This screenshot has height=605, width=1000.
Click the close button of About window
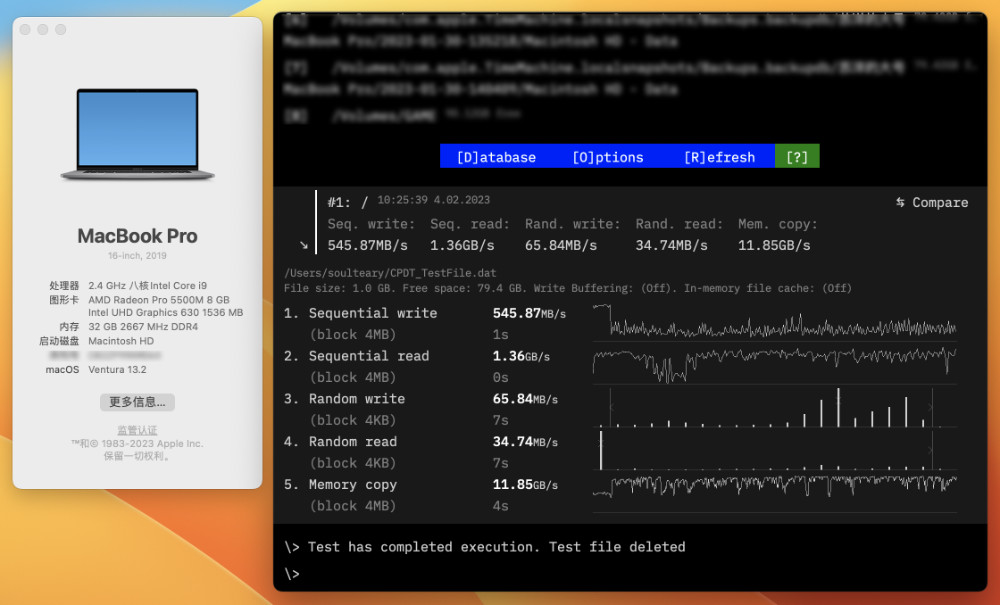25,29
